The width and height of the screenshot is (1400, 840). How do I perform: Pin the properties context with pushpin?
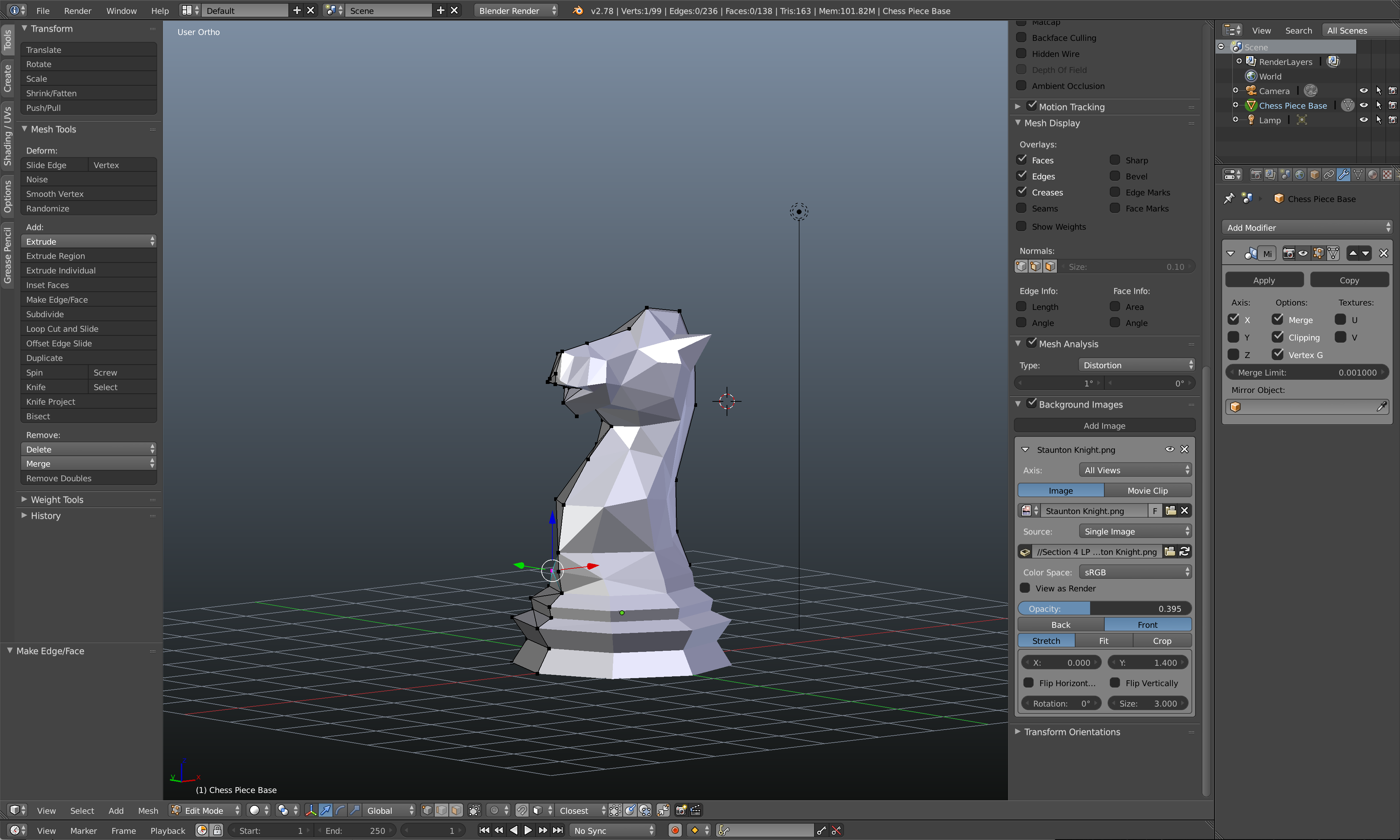point(1229,199)
